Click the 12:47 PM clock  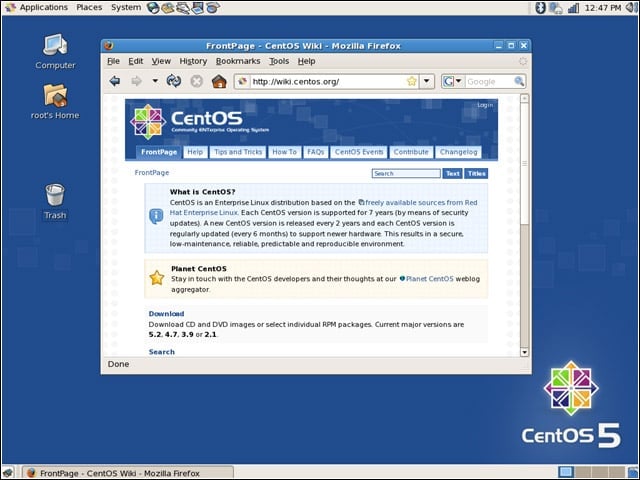(x=603, y=8)
